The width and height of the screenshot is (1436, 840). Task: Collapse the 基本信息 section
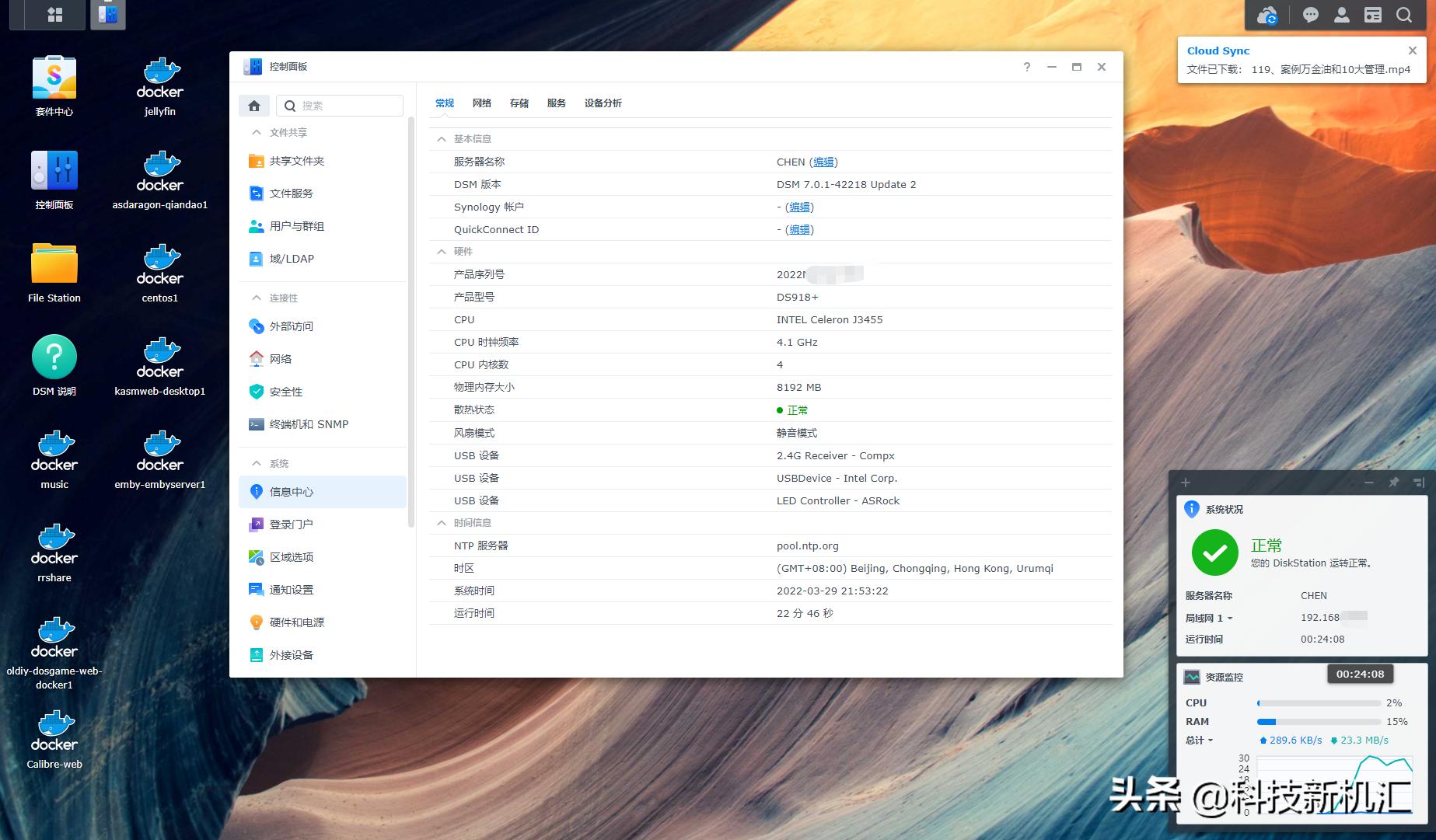440,138
